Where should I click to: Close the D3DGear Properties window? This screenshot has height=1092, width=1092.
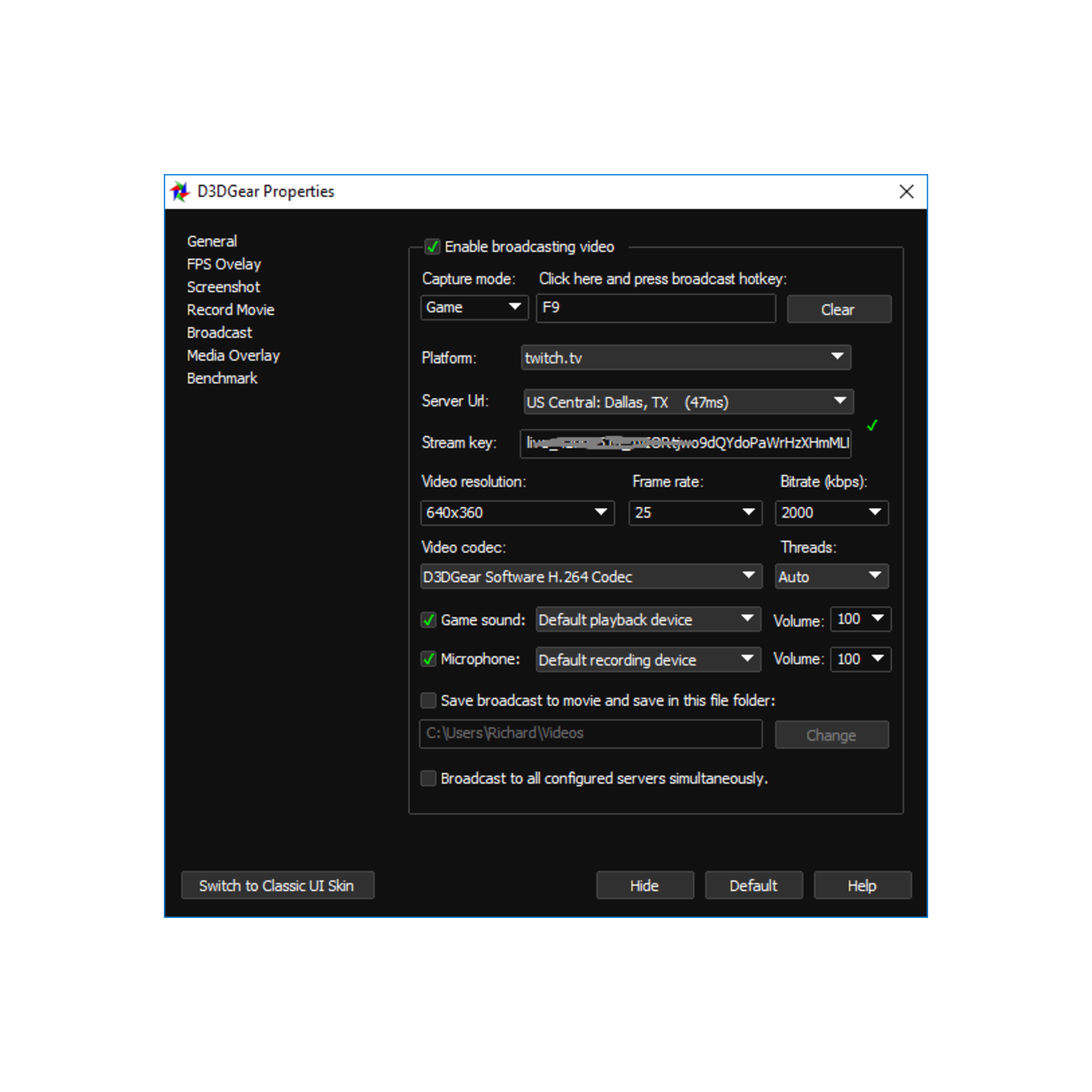point(906,192)
